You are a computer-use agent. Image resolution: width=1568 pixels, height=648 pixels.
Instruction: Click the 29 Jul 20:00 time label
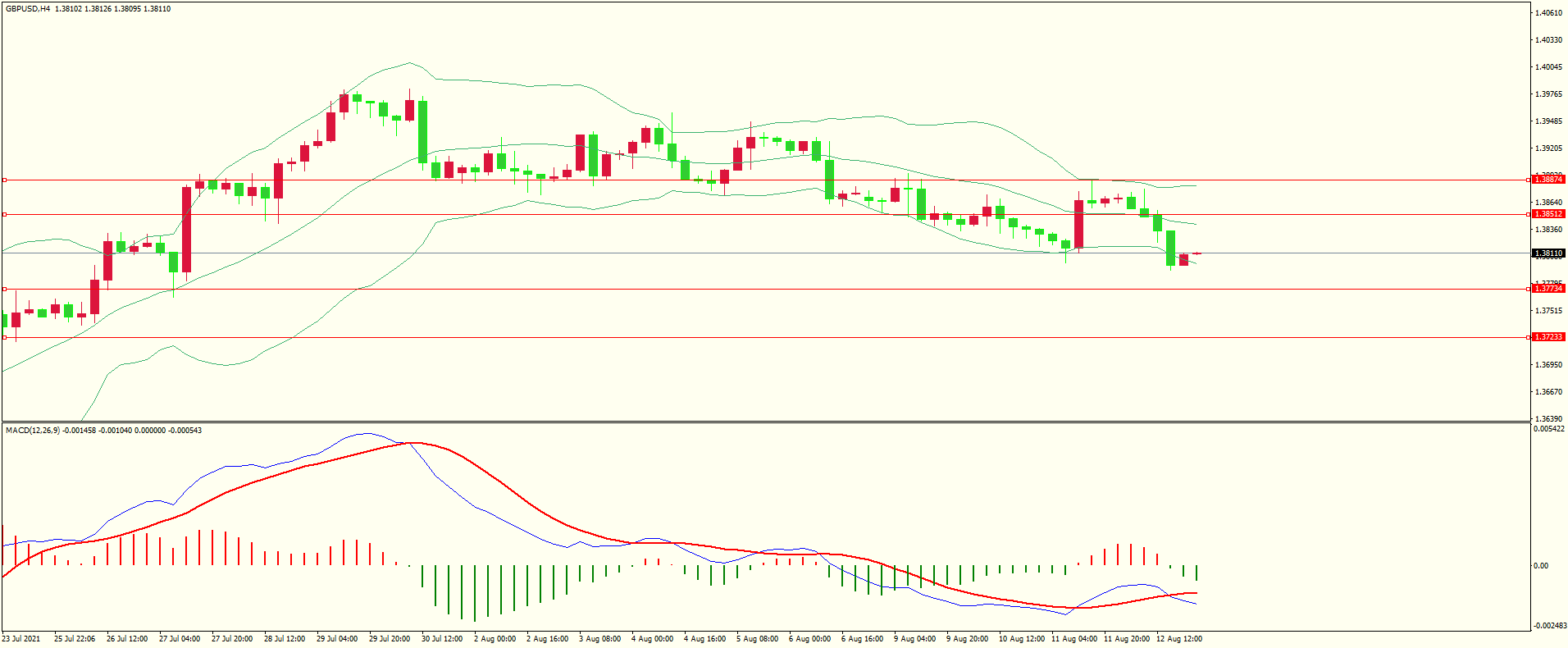[390, 639]
